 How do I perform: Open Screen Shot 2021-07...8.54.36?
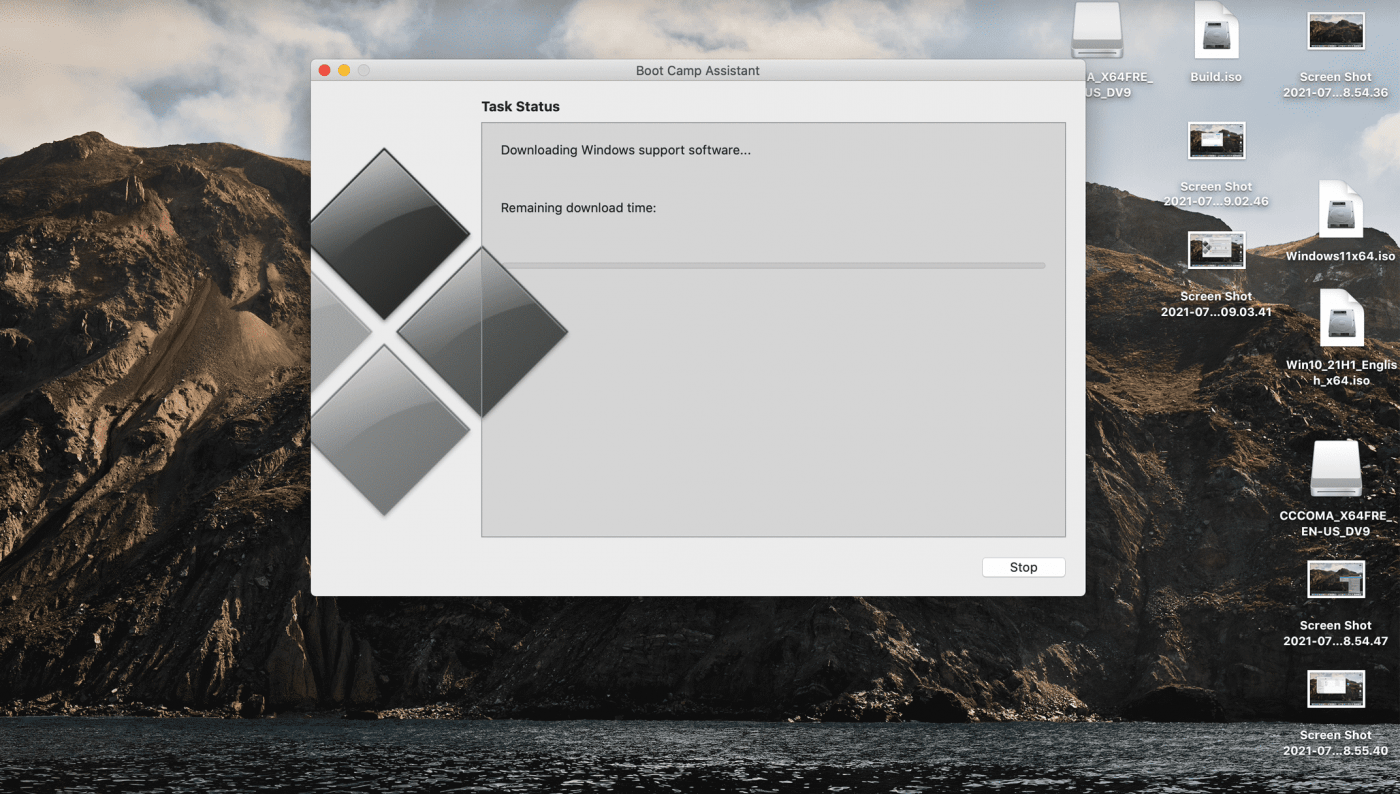click(x=1335, y=30)
